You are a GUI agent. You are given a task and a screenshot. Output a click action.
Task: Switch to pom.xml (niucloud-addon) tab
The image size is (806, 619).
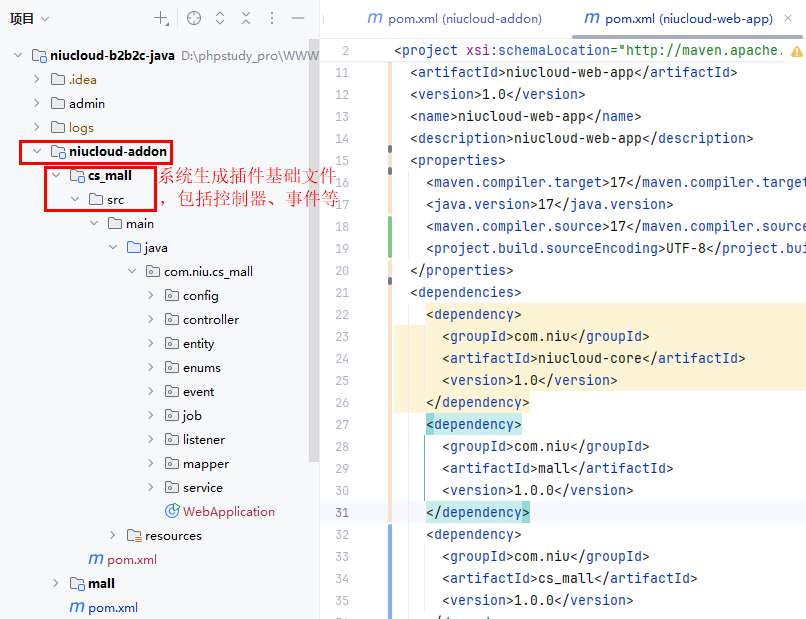[455, 18]
